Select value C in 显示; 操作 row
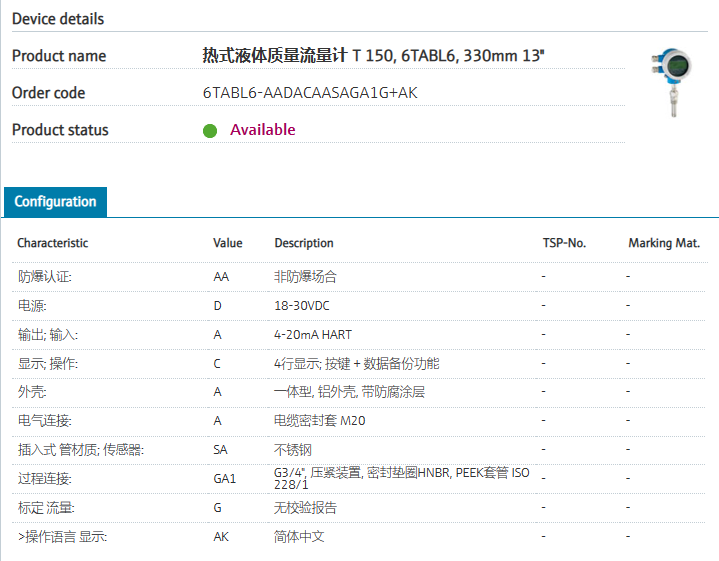The image size is (719, 561). pos(217,364)
